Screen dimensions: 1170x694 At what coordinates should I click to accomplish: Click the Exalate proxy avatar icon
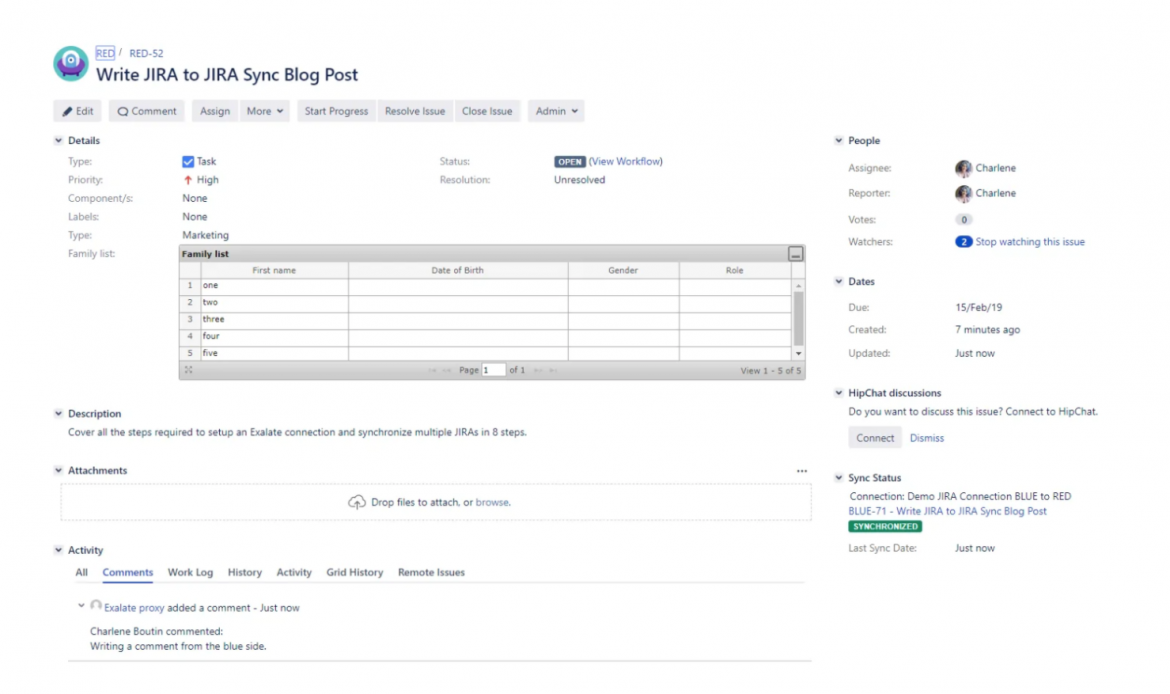(96, 606)
